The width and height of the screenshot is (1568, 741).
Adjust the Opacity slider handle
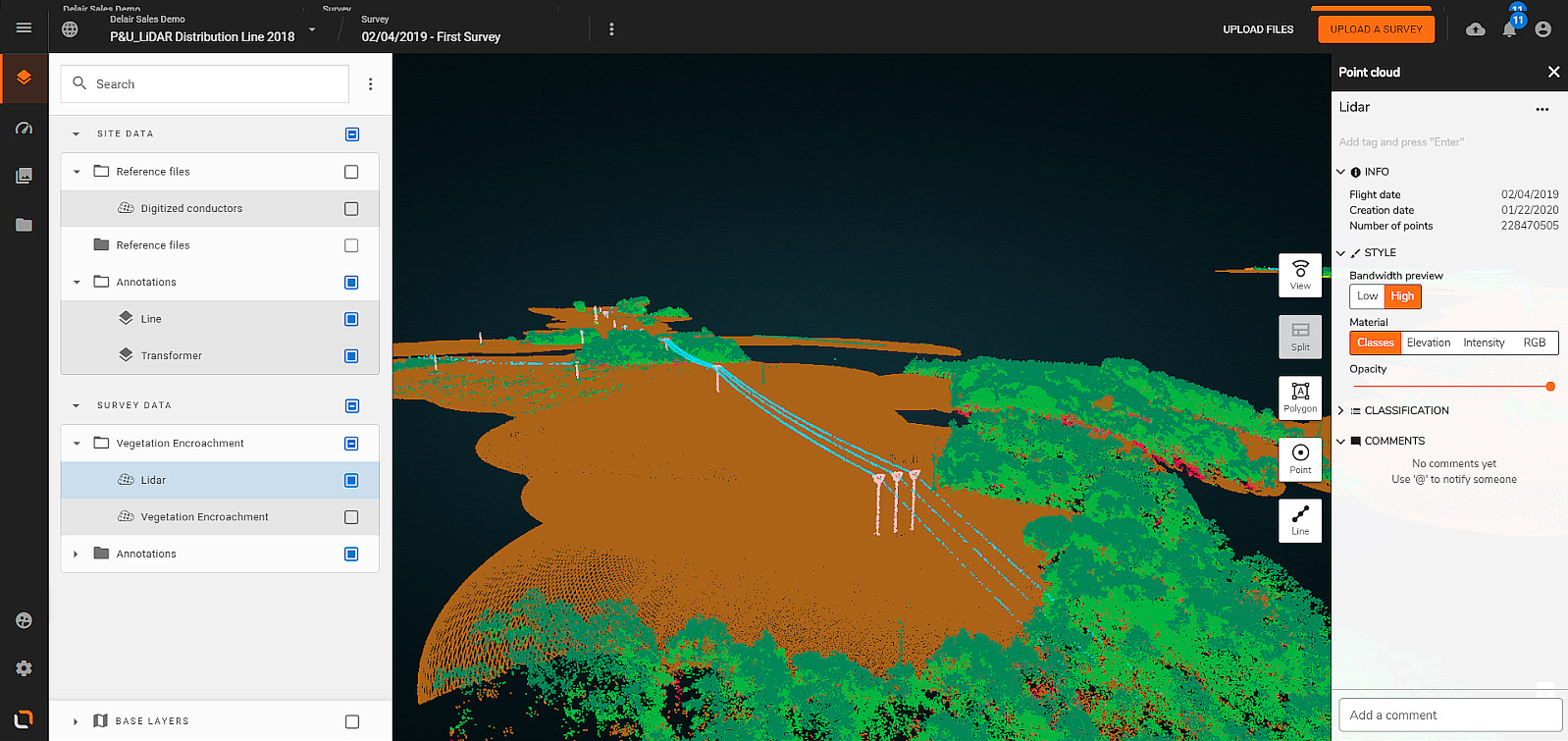(x=1550, y=387)
